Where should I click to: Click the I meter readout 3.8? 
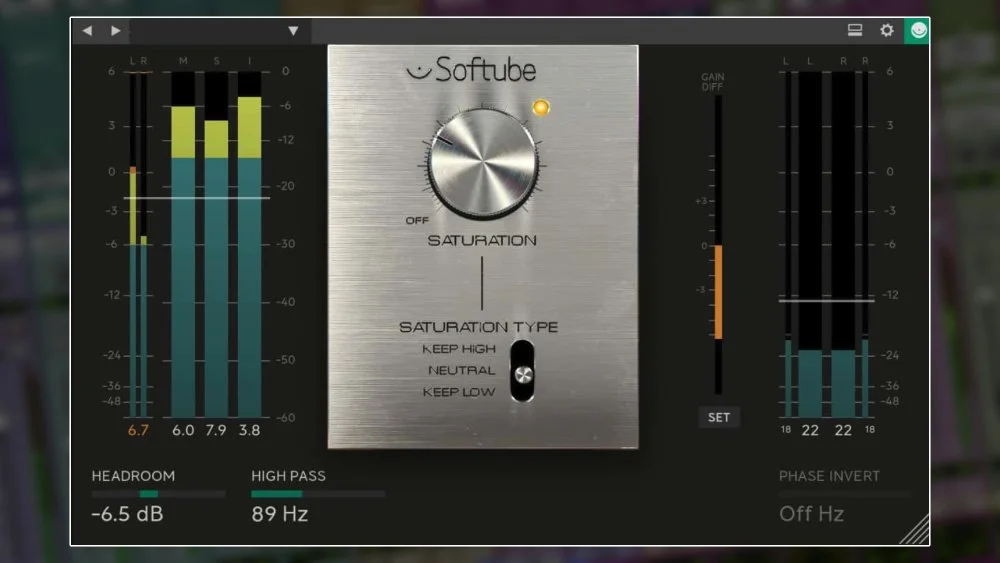click(249, 430)
